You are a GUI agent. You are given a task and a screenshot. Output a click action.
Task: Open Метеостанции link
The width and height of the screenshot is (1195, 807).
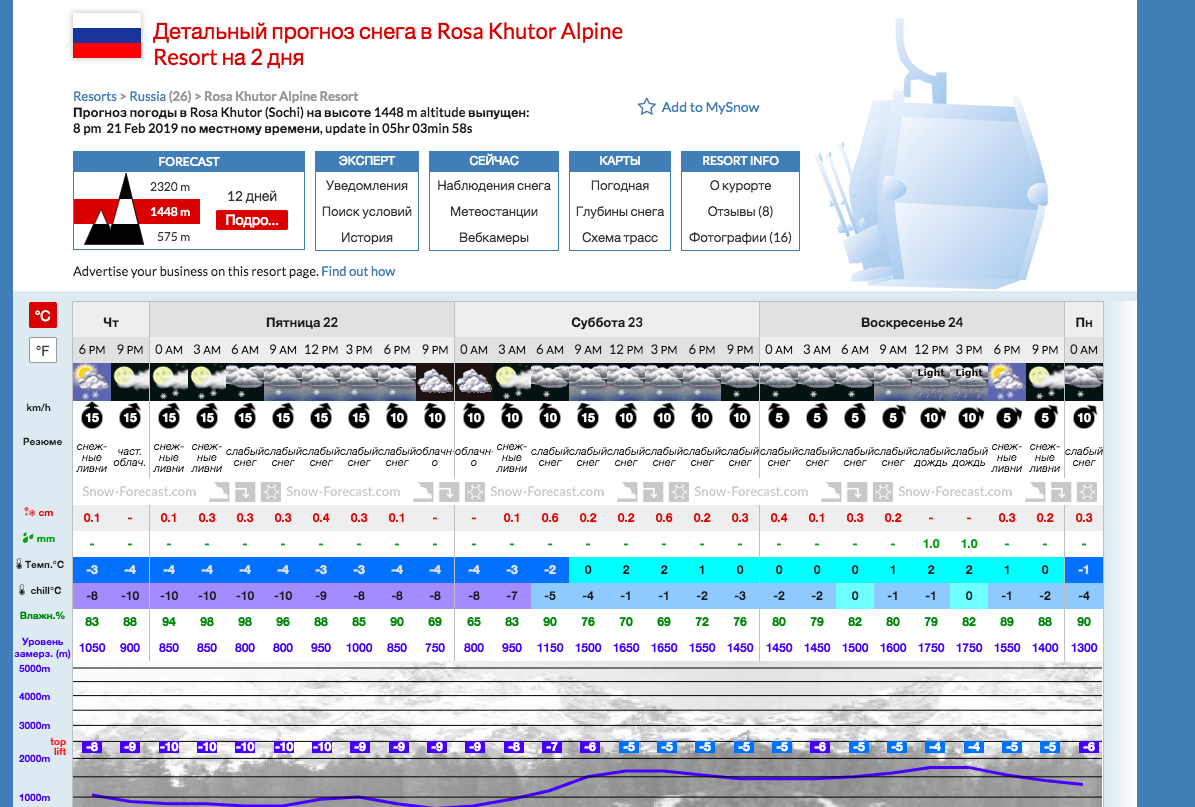(x=494, y=211)
